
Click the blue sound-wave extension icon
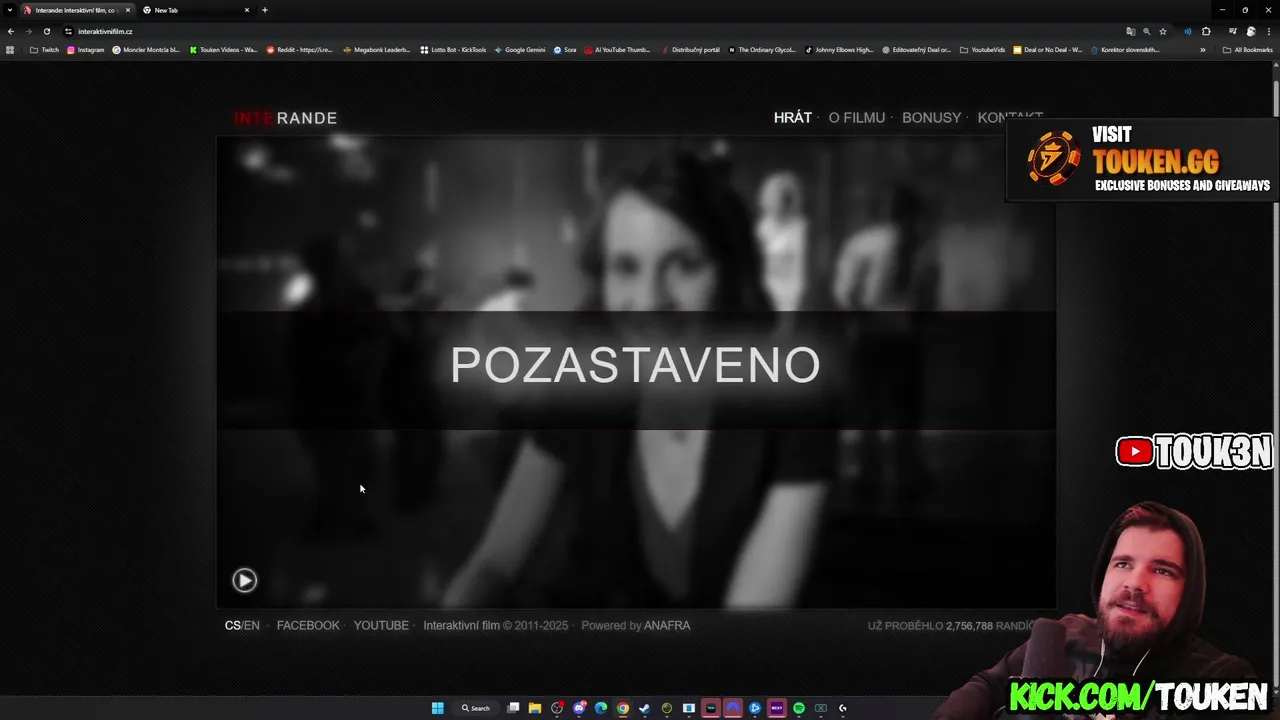click(x=1188, y=31)
